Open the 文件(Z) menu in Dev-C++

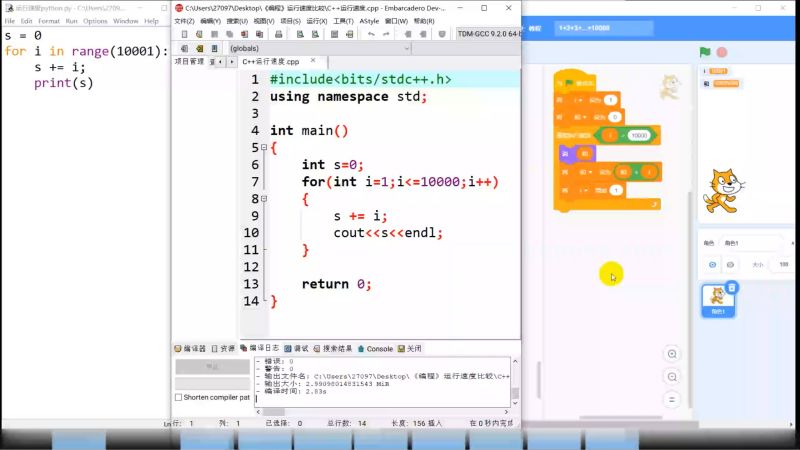pyautogui.click(x=184, y=21)
